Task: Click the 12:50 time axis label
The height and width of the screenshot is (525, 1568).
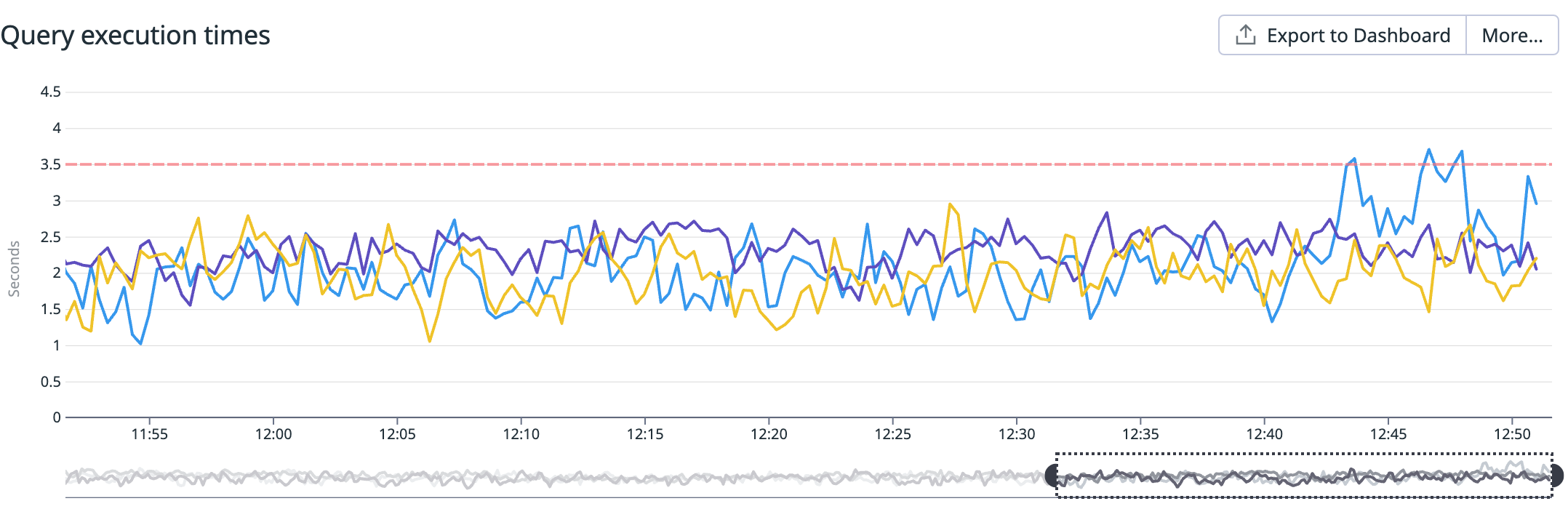Action: [1512, 434]
